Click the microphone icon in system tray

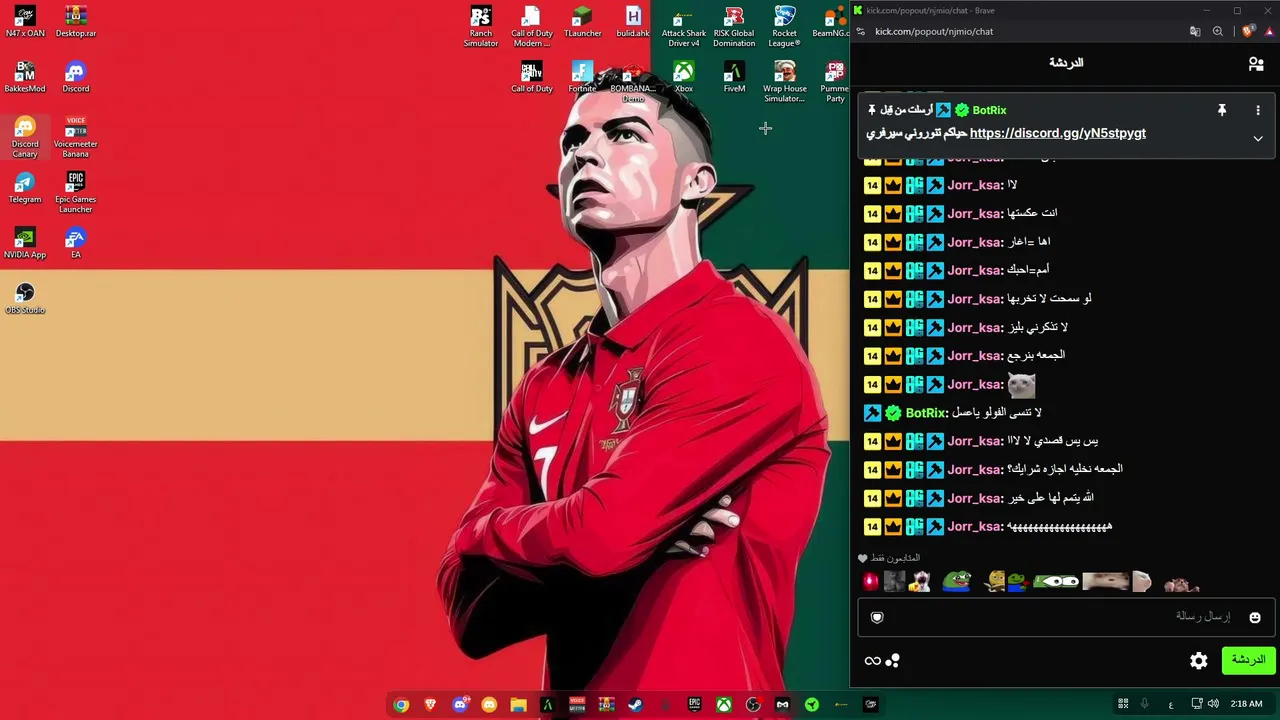[1145, 704]
